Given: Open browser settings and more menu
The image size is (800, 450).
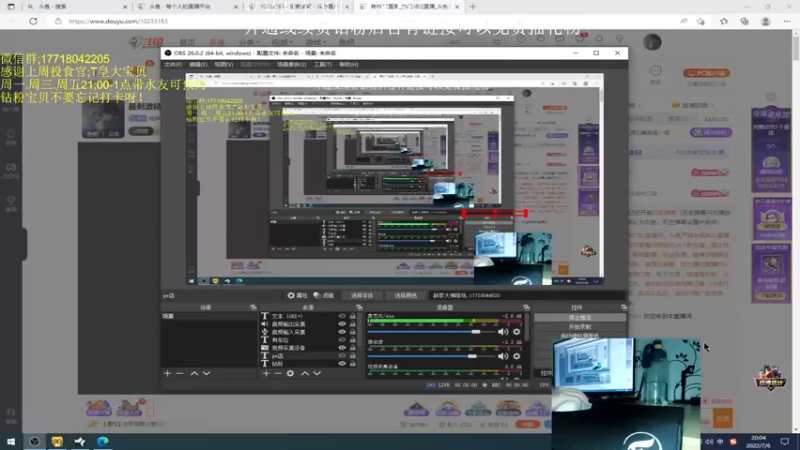Looking at the screenshot, I should [787, 21].
